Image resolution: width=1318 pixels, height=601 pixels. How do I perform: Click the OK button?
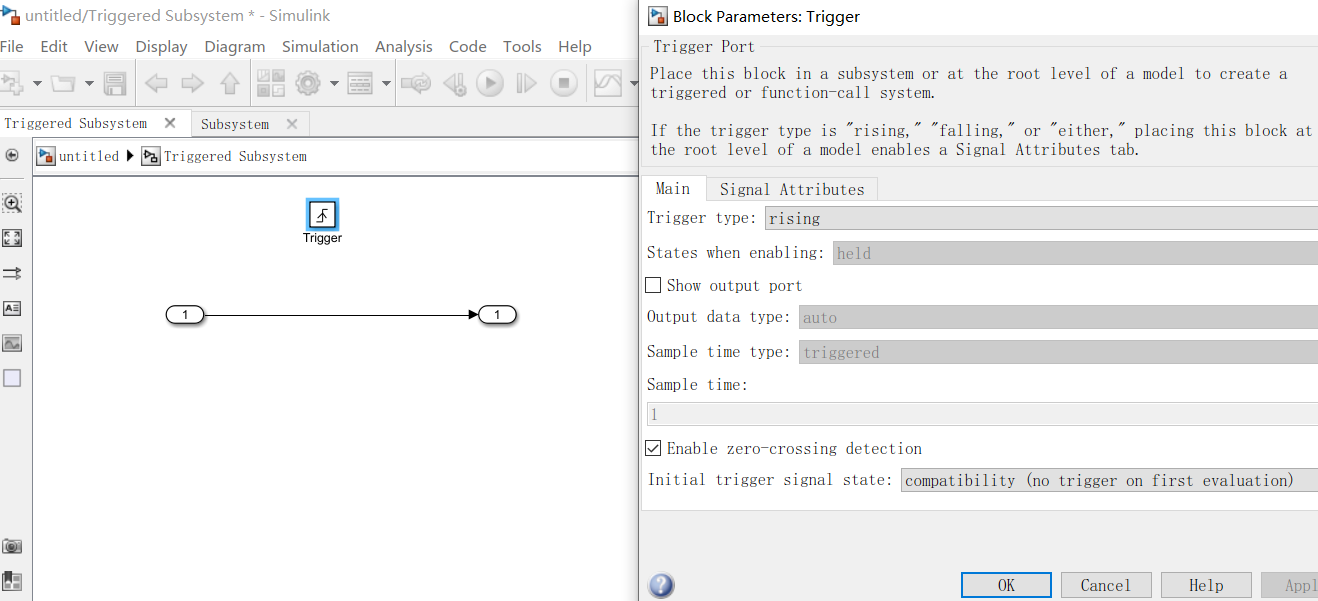coord(1006,585)
